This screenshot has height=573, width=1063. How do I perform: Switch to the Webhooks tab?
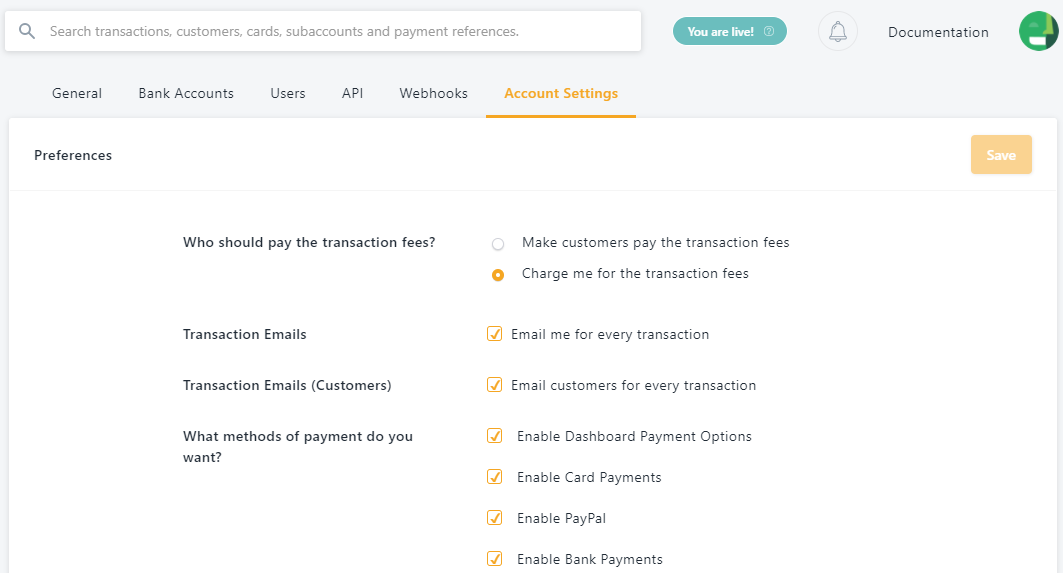[434, 93]
